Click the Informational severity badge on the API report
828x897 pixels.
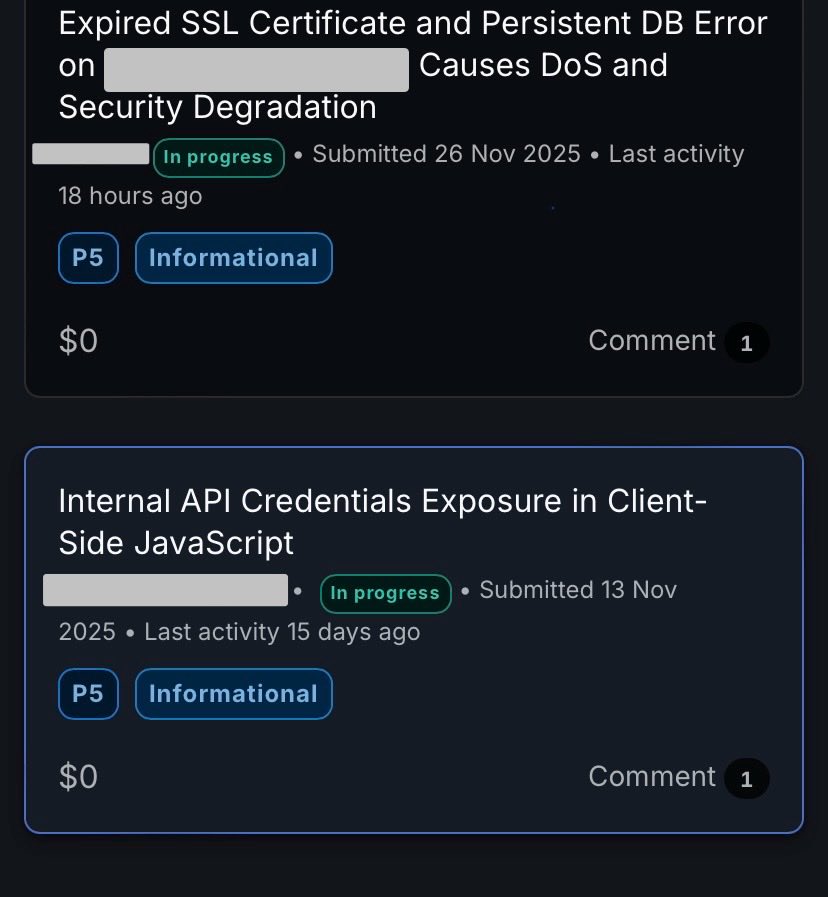tap(233, 693)
